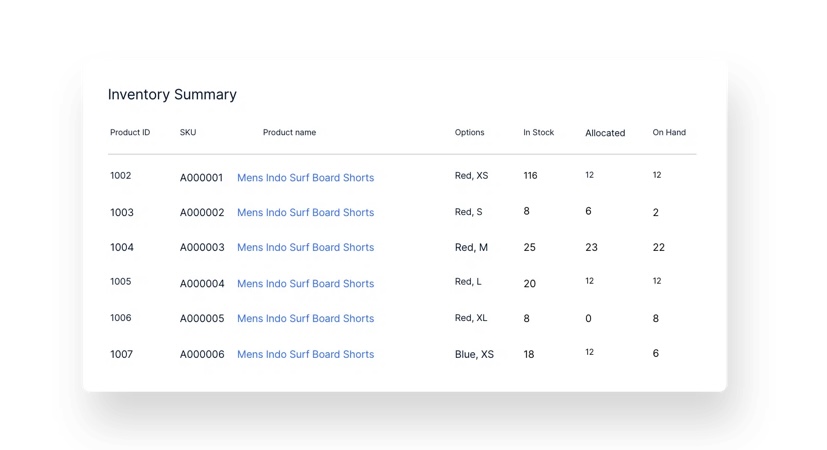The height and width of the screenshot is (450, 827).
Task: Select SKU cell A000003
Action: 202,247
